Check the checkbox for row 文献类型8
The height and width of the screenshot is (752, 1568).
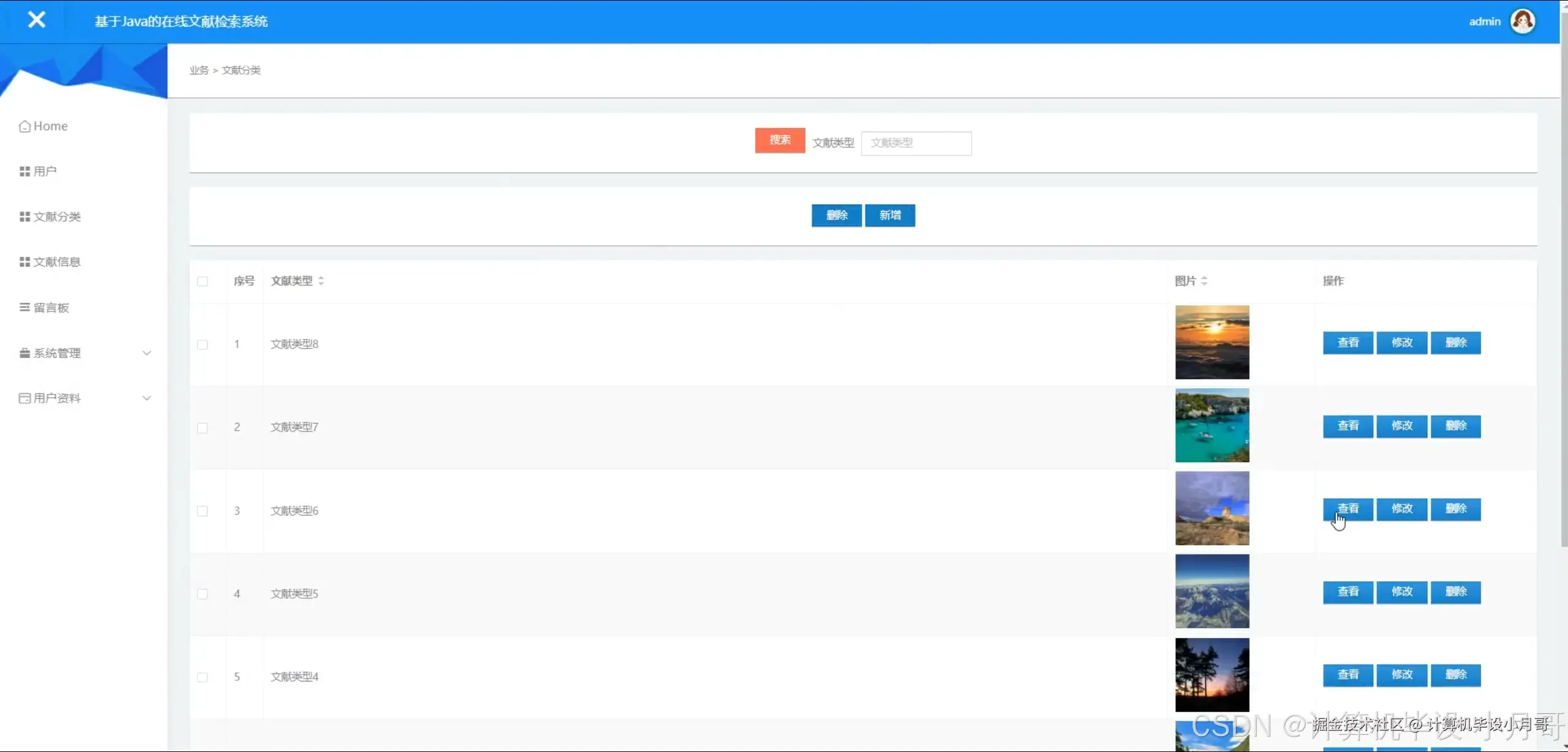coord(203,344)
